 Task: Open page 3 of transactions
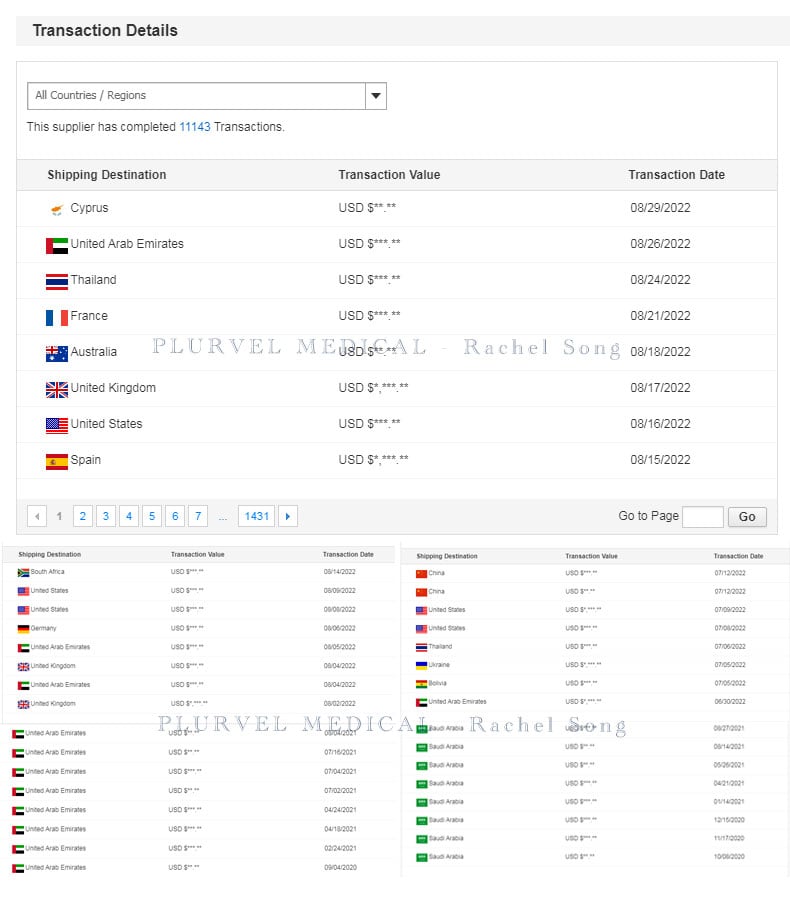click(106, 516)
